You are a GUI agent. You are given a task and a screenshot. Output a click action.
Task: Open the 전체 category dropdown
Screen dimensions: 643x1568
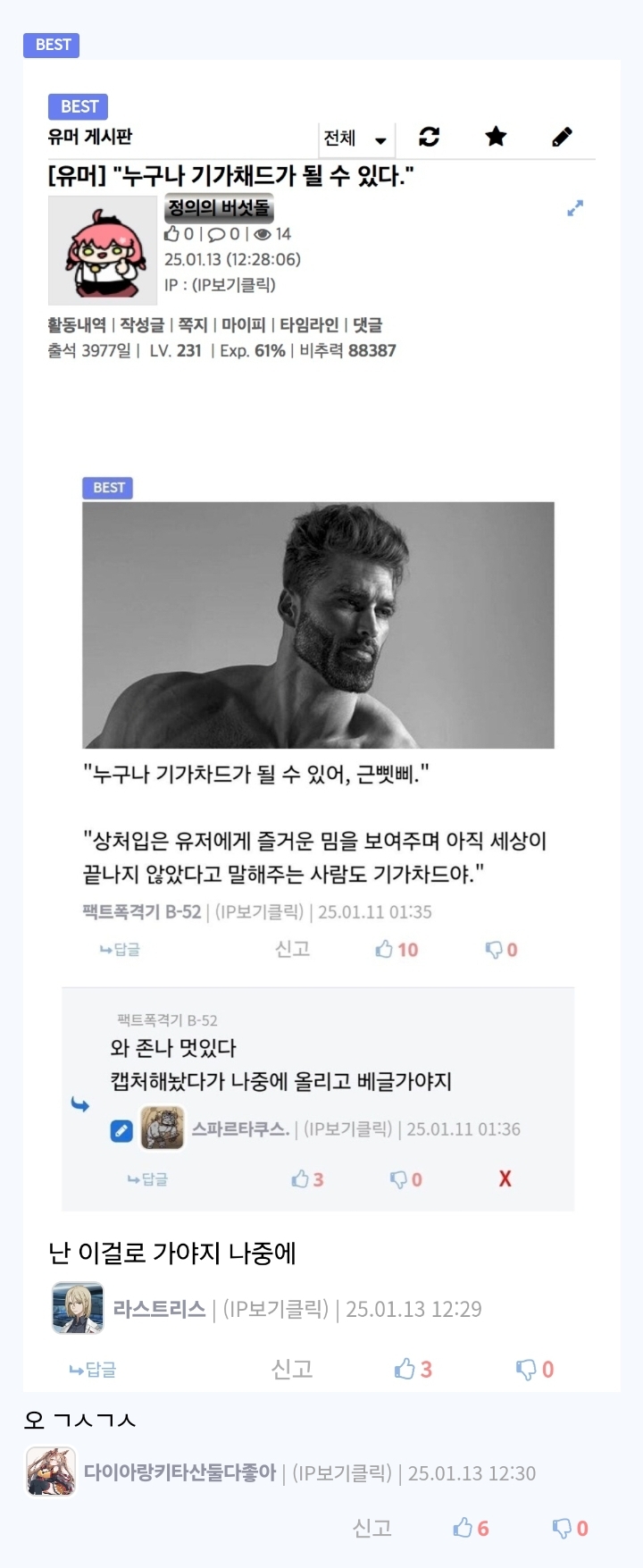pos(355,138)
